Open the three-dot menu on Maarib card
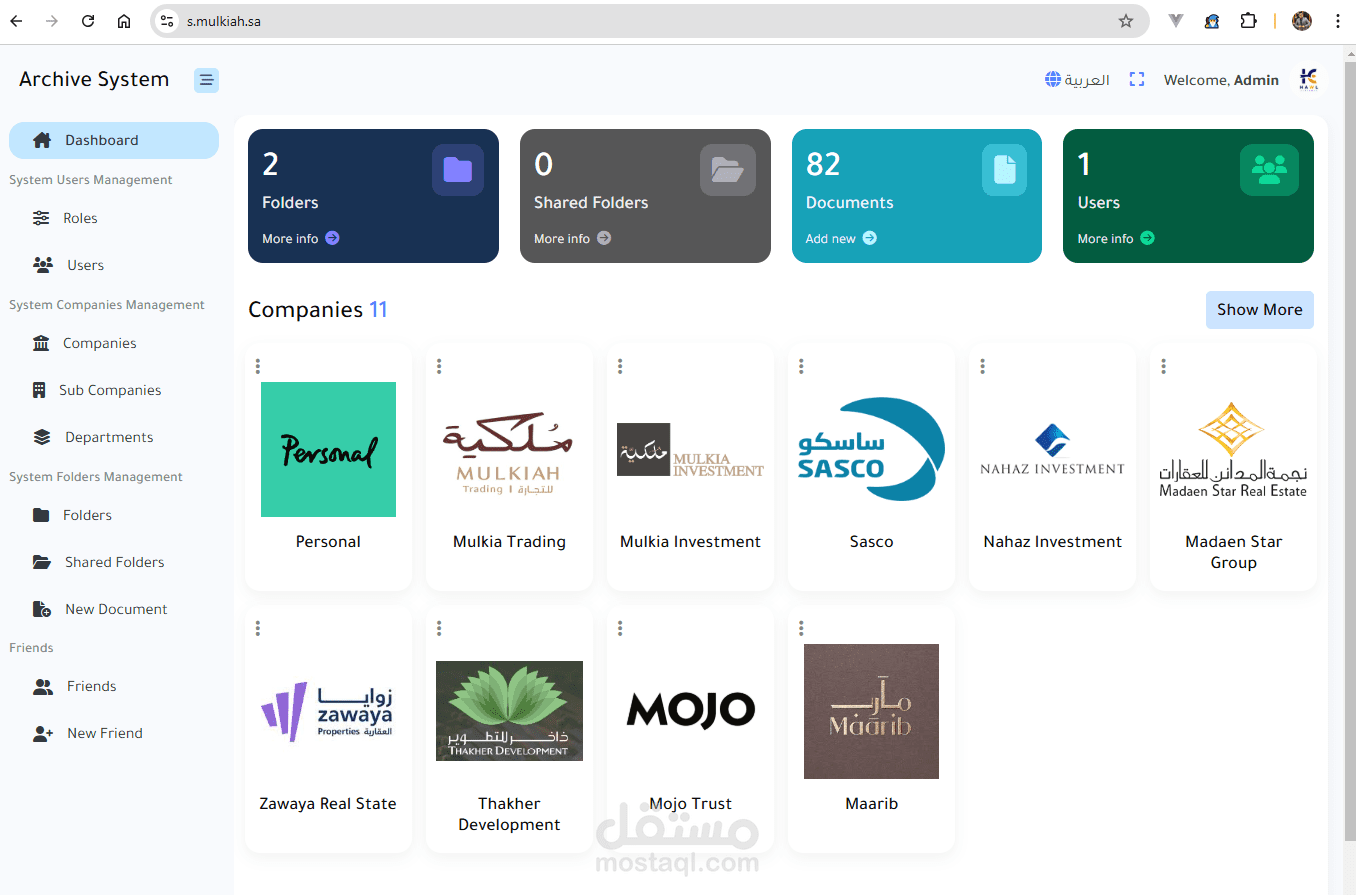This screenshot has width=1356, height=895. (801, 628)
